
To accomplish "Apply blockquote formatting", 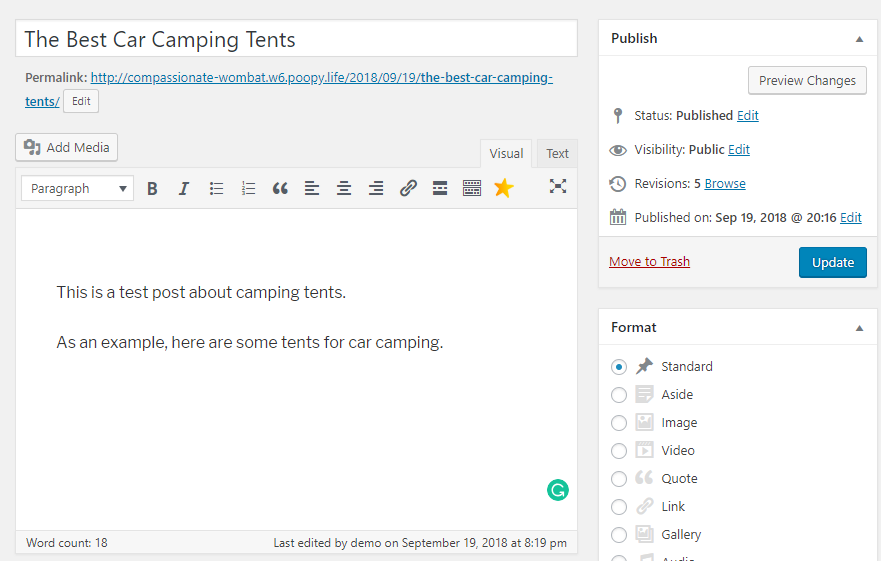I will [x=280, y=188].
